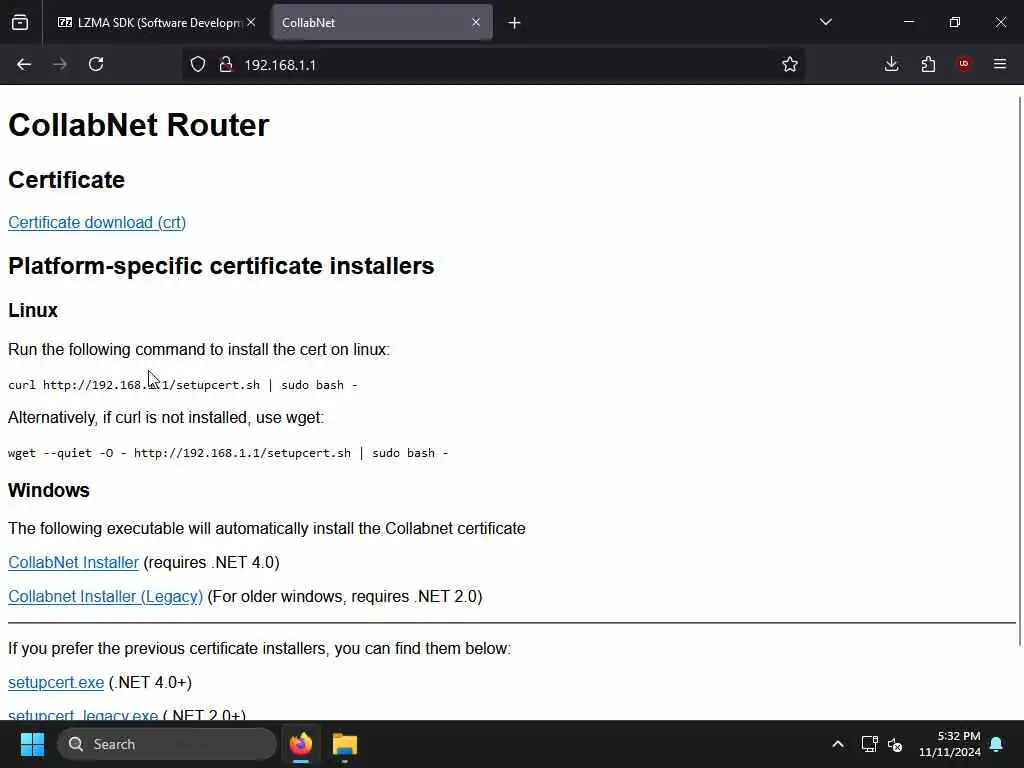
Task: Click the Windows subheading
Action: (x=48, y=490)
